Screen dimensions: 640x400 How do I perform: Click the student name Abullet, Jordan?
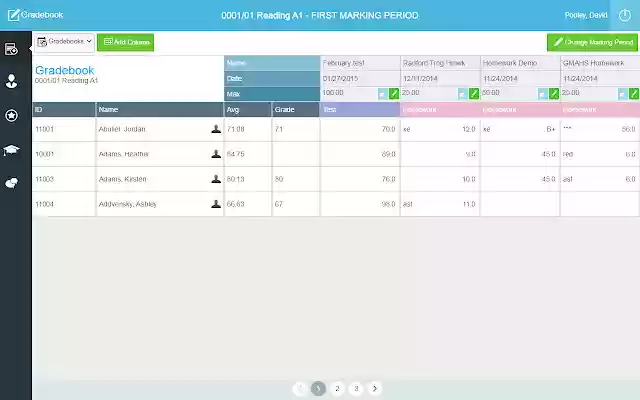coord(122,129)
